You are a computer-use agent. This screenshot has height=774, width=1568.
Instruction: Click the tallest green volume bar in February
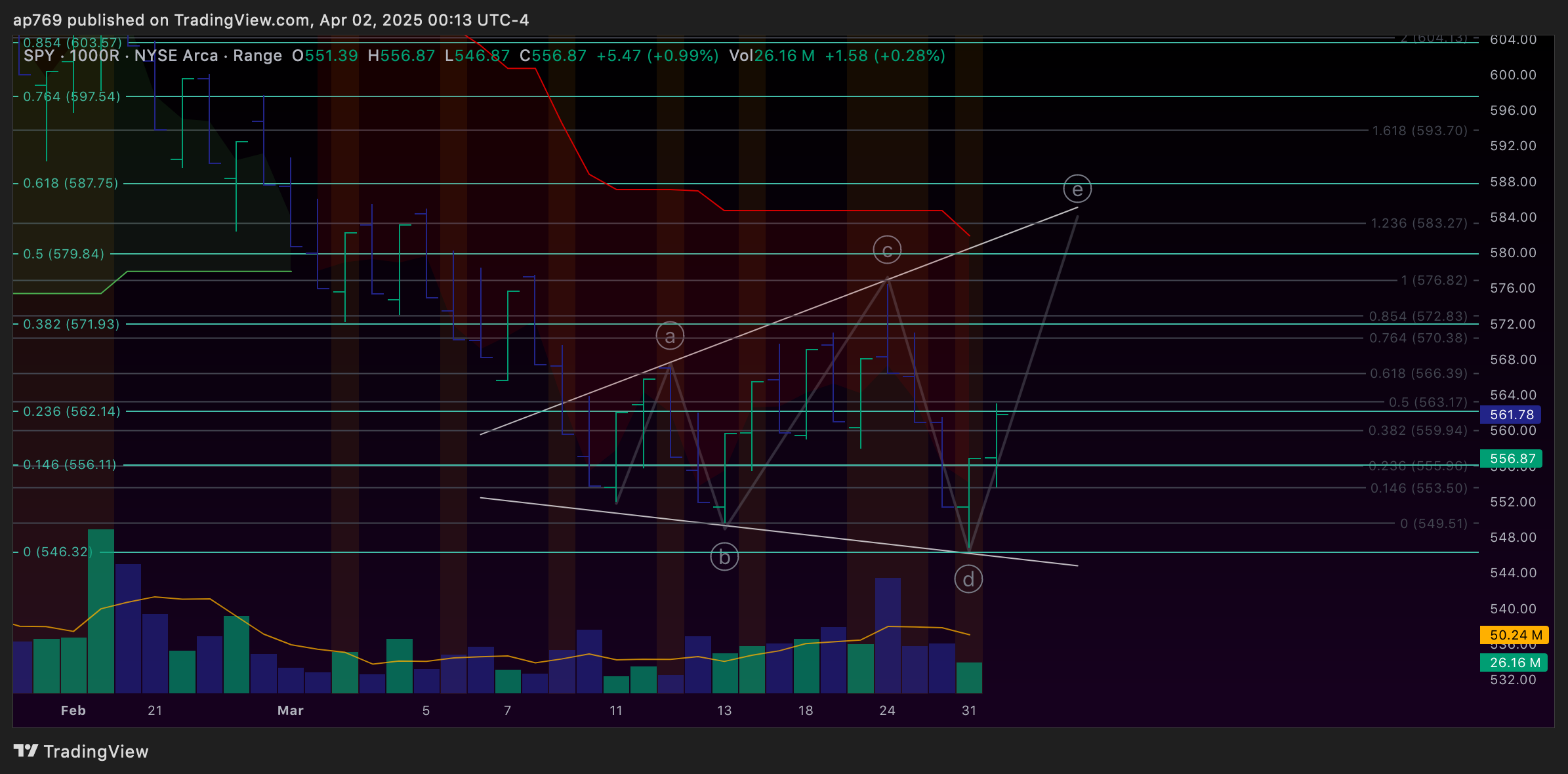[101, 611]
